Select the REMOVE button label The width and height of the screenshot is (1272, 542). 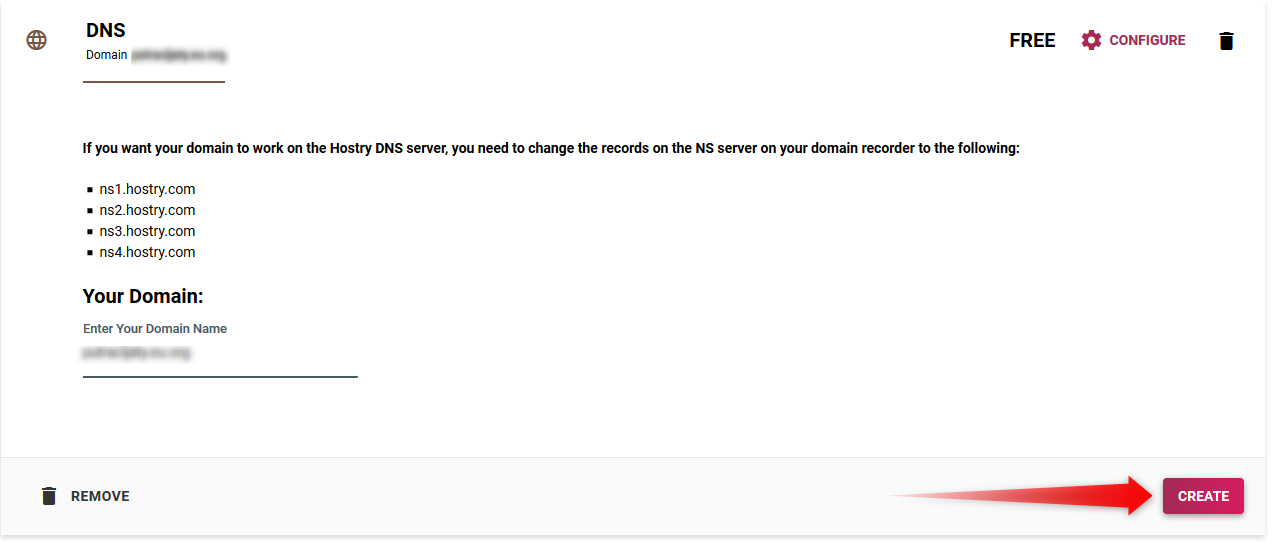click(x=100, y=496)
